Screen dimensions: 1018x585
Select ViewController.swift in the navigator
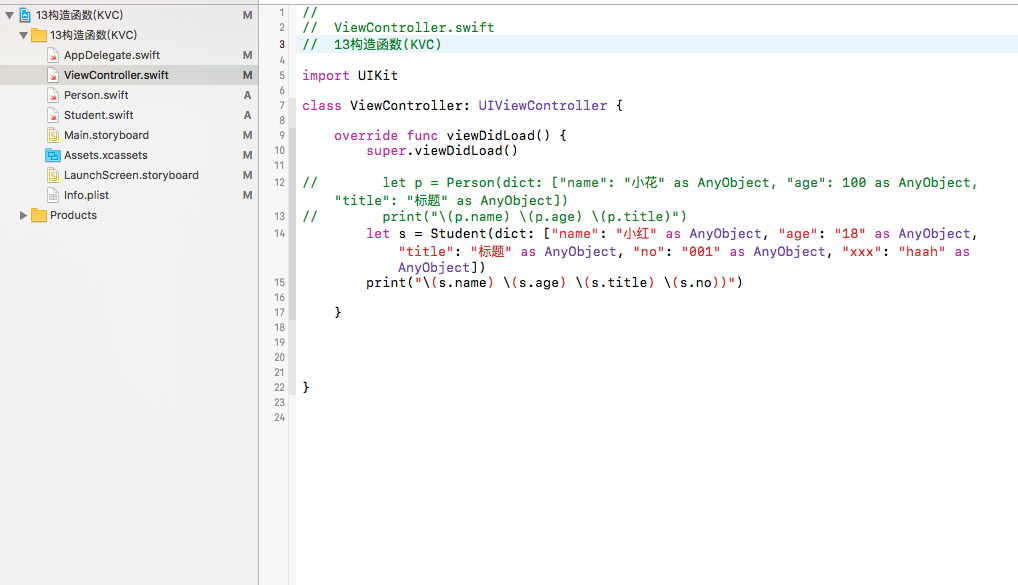pyautogui.click(x=116, y=75)
